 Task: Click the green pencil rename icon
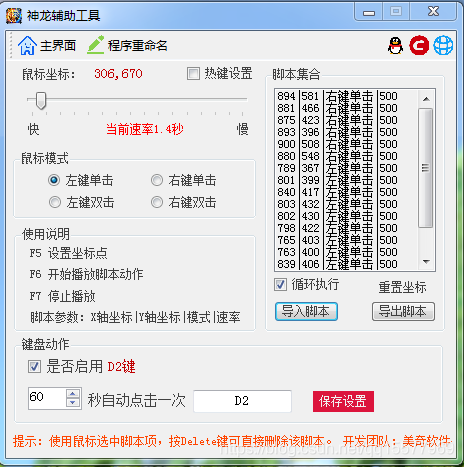95,45
